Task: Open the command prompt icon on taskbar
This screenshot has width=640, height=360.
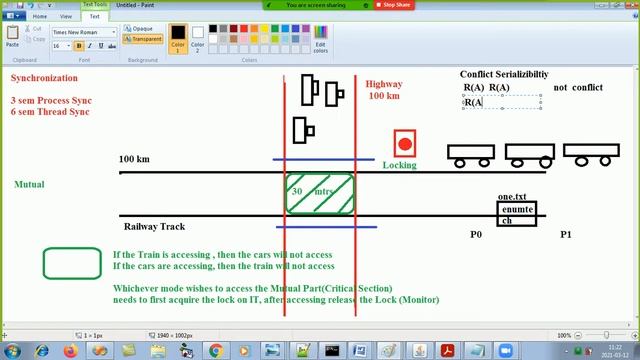Action: 331,351
